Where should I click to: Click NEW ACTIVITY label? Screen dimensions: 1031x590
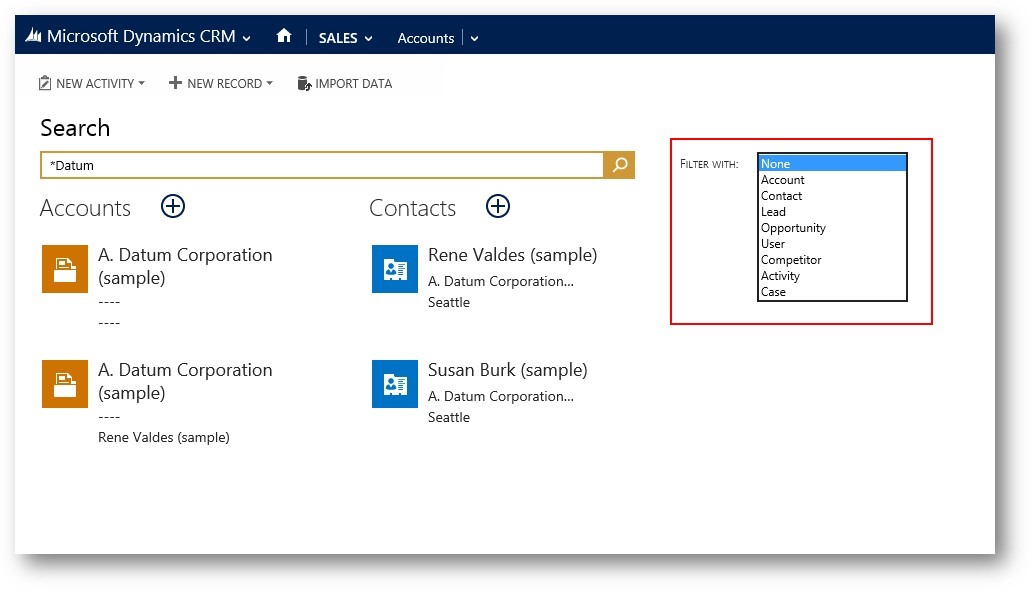pyautogui.click(x=95, y=84)
